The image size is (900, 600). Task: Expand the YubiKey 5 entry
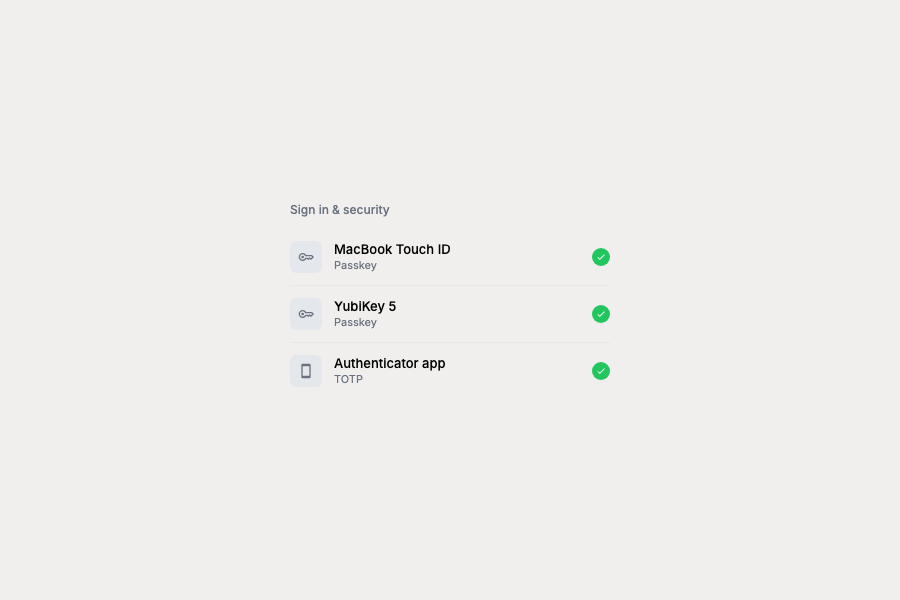(x=450, y=313)
